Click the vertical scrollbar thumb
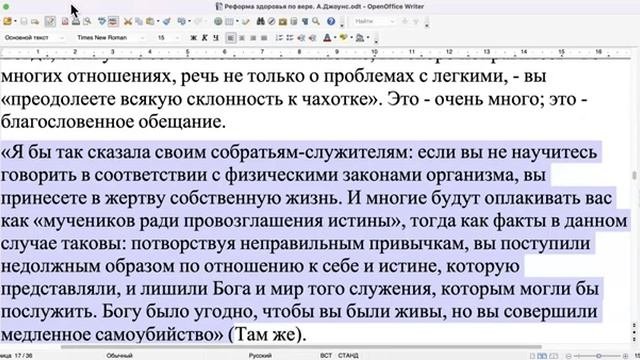 click(634, 175)
